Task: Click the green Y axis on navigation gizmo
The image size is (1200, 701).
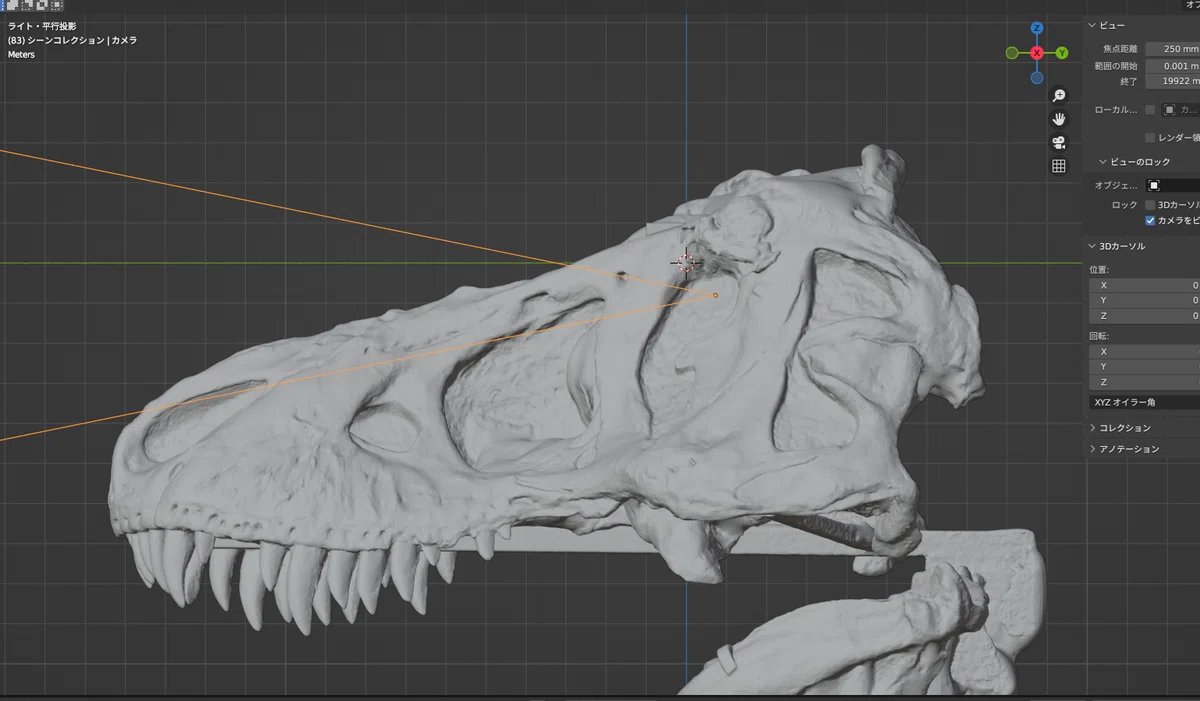Action: click(x=1061, y=52)
